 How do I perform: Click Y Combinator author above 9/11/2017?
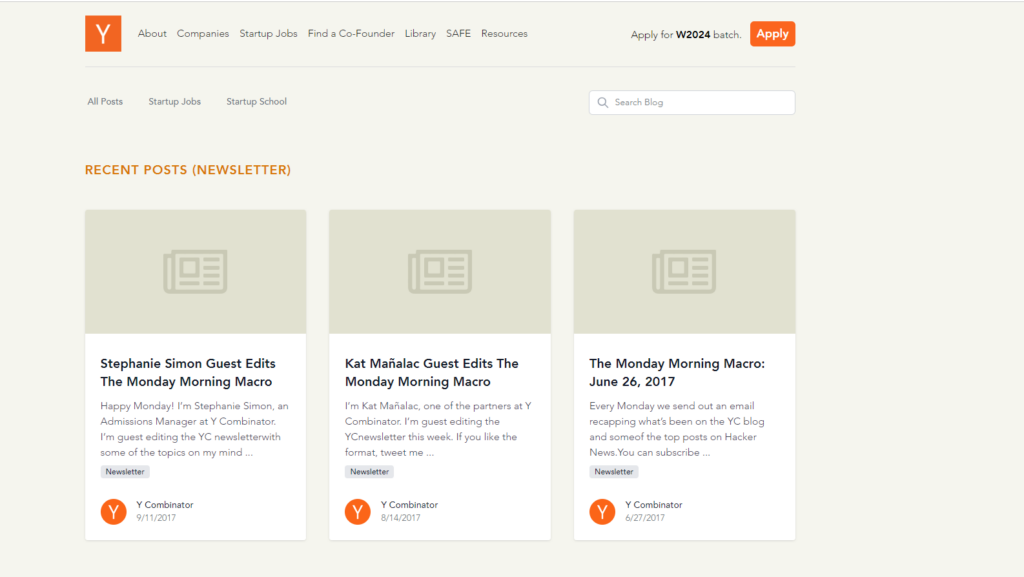tap(165, 505)
